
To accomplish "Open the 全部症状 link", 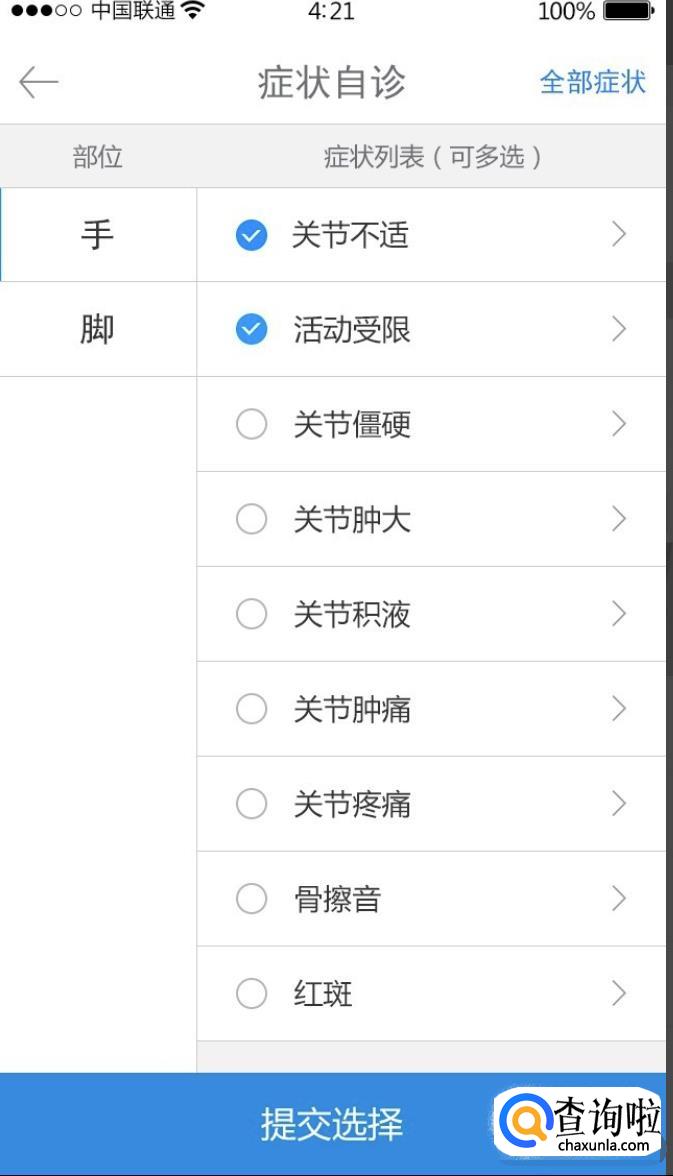I will 592,82.
